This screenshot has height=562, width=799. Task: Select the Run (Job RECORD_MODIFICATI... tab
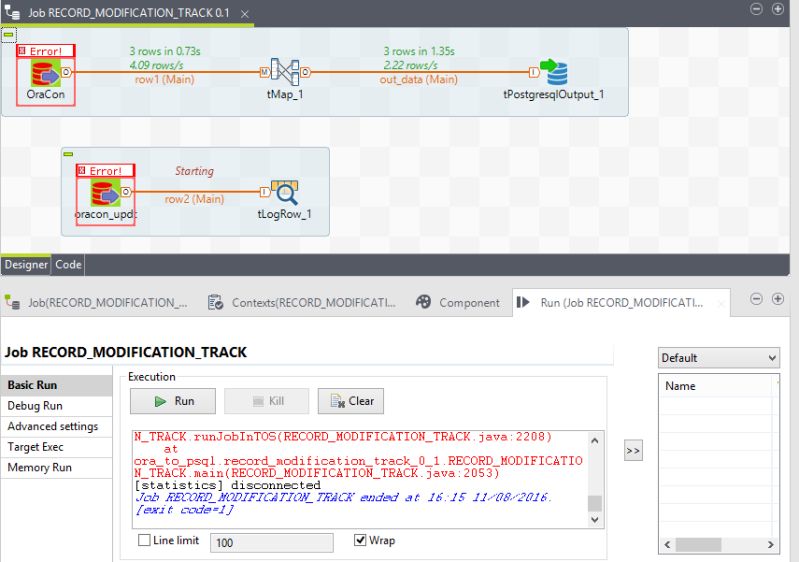tap(622, 303)
